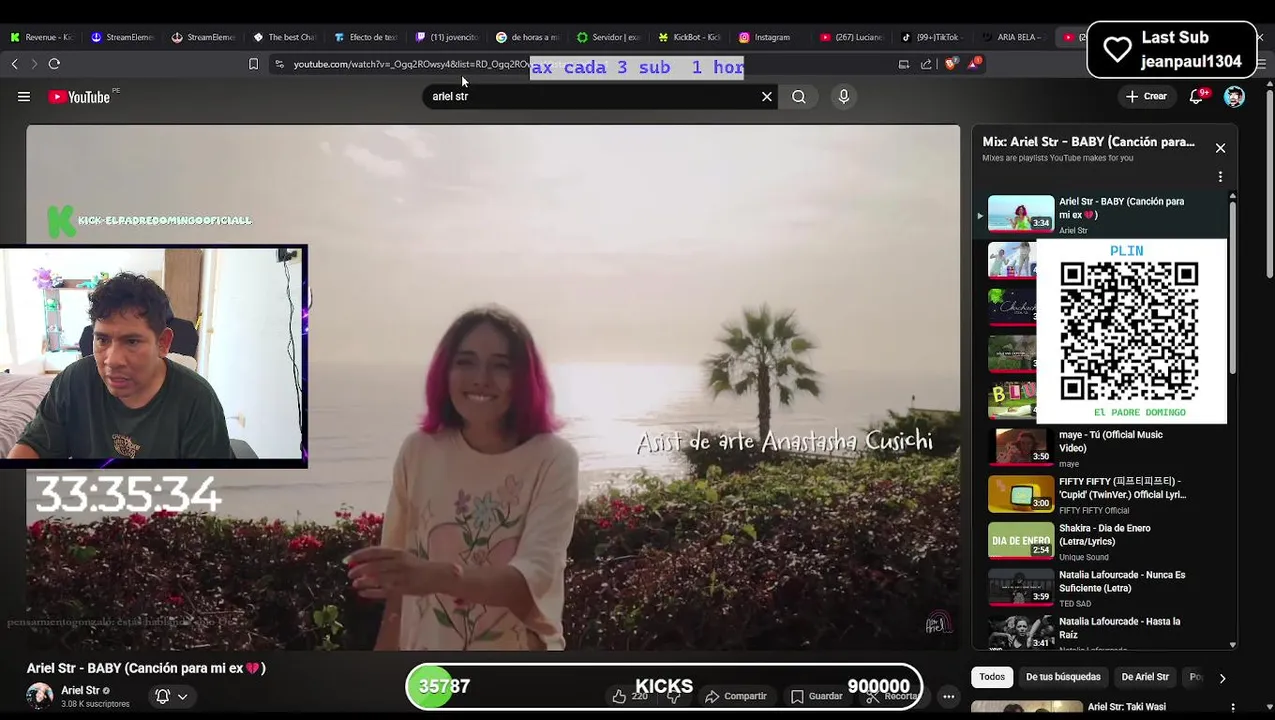Click picture-in-picture icon in address bar

(904, 64)
